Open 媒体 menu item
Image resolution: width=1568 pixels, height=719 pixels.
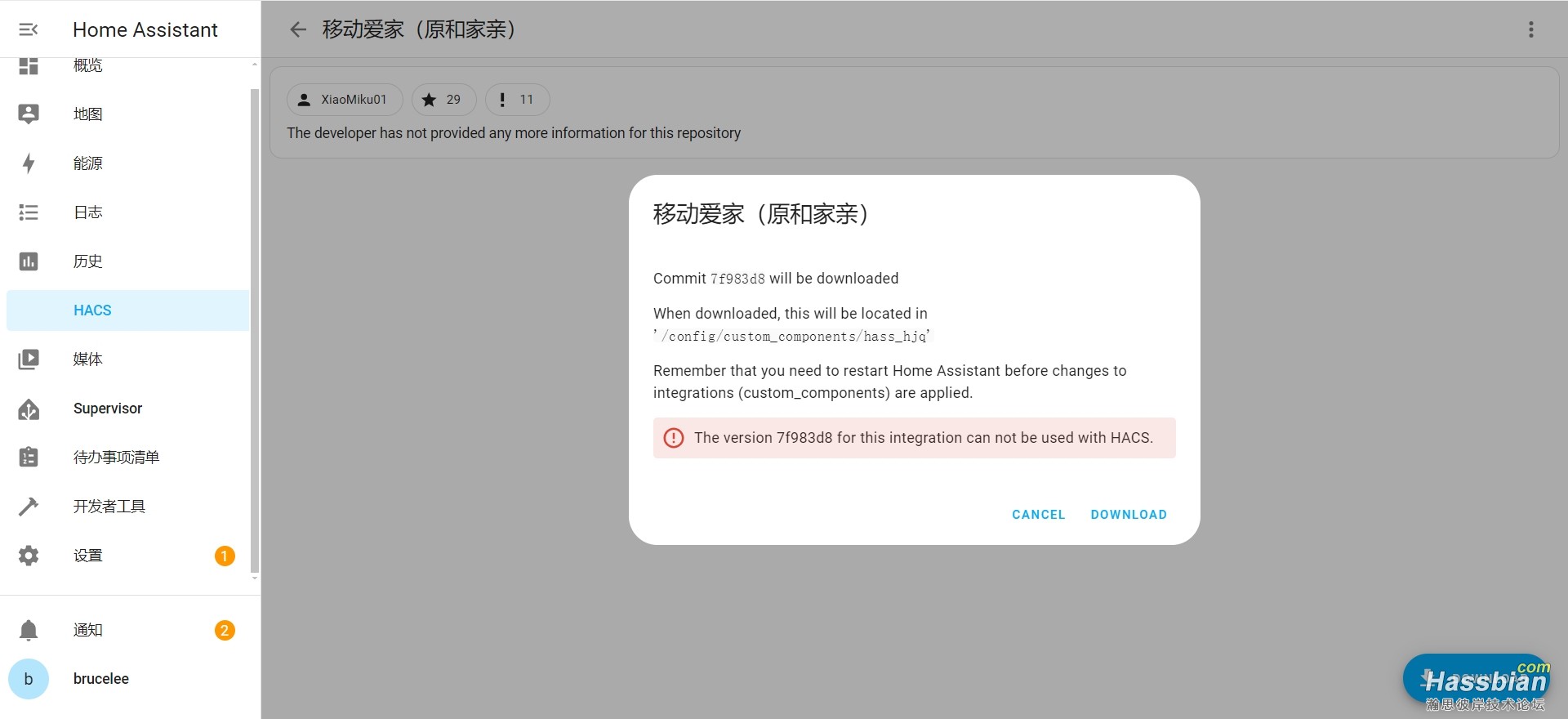88,359
